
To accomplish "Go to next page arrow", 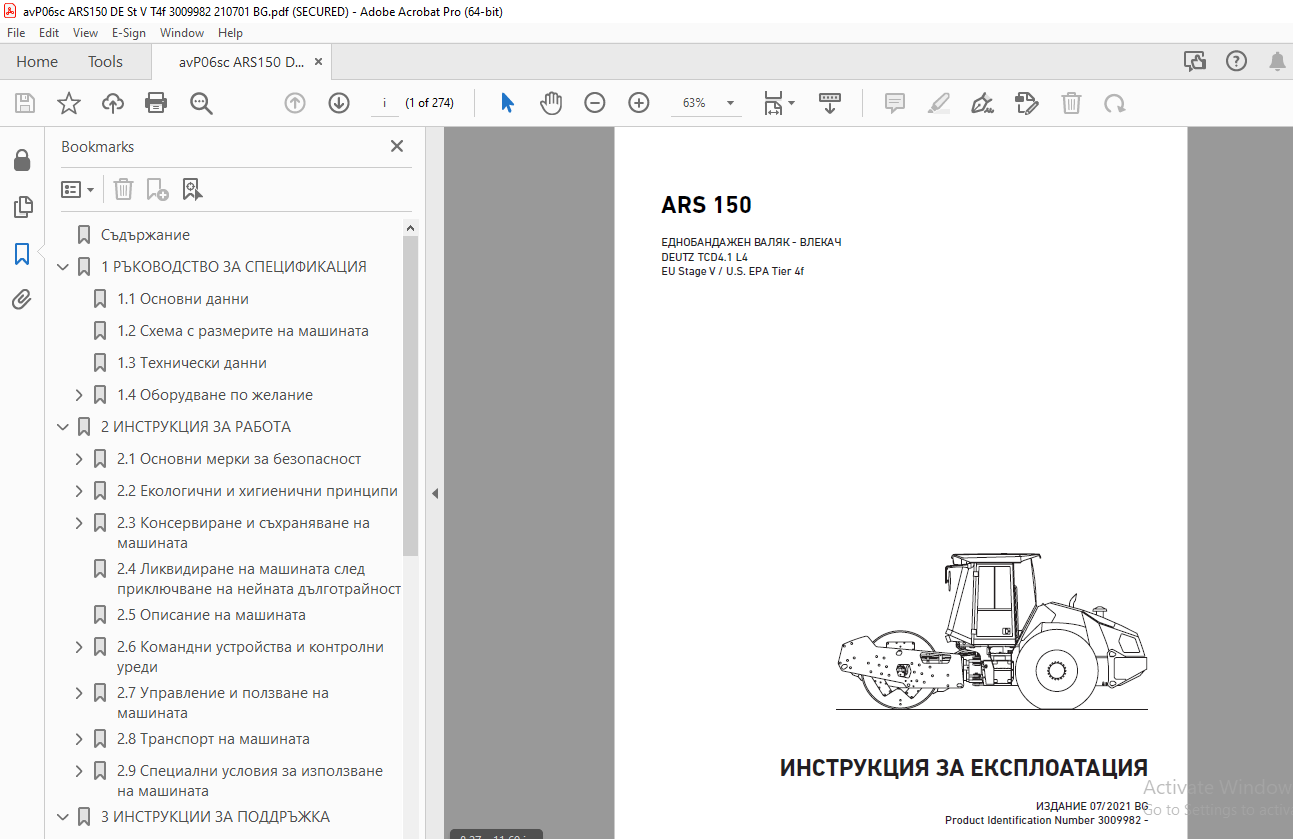I will click(x=339, y=103).
